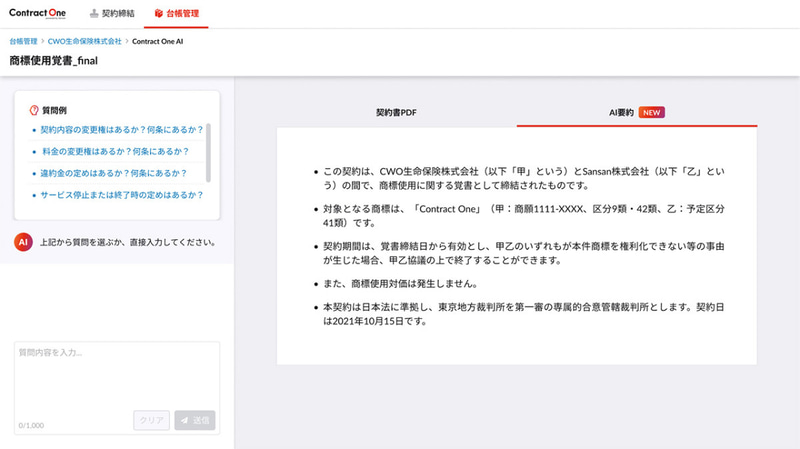The width and height of the screenshot is (800, 449).
Task: Select question 料金の変更権はあるか？何条にあるか？
Action: coord(115,152)
